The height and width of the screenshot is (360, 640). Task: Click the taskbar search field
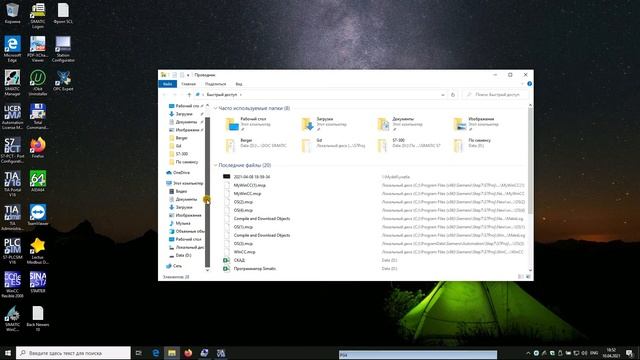click(73, 353)
